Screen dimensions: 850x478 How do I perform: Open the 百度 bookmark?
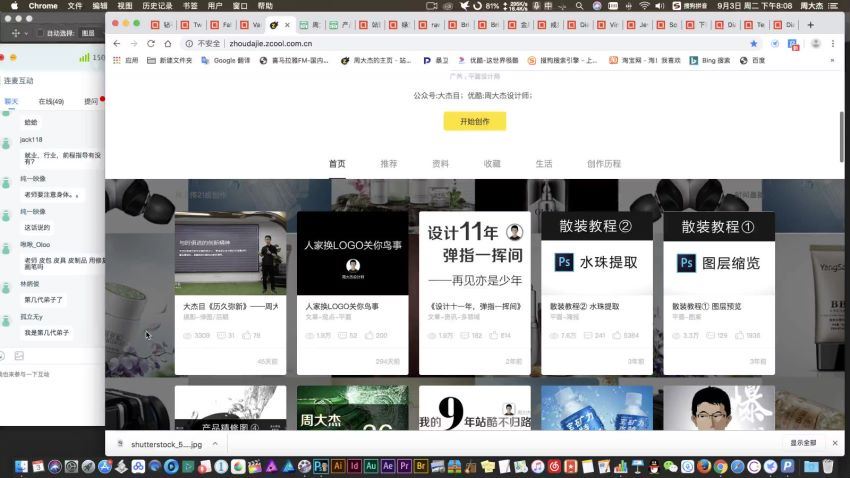point(752,60)
